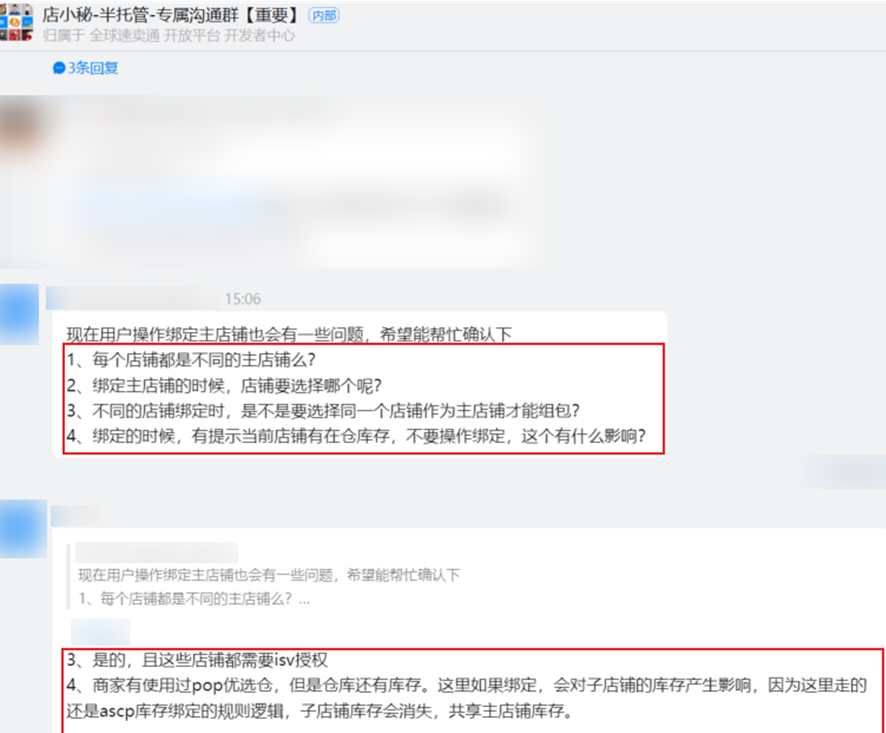Screen dimensions: 886x733
Task: Select question 3 about 组包 main store
Action: (323, 411)
